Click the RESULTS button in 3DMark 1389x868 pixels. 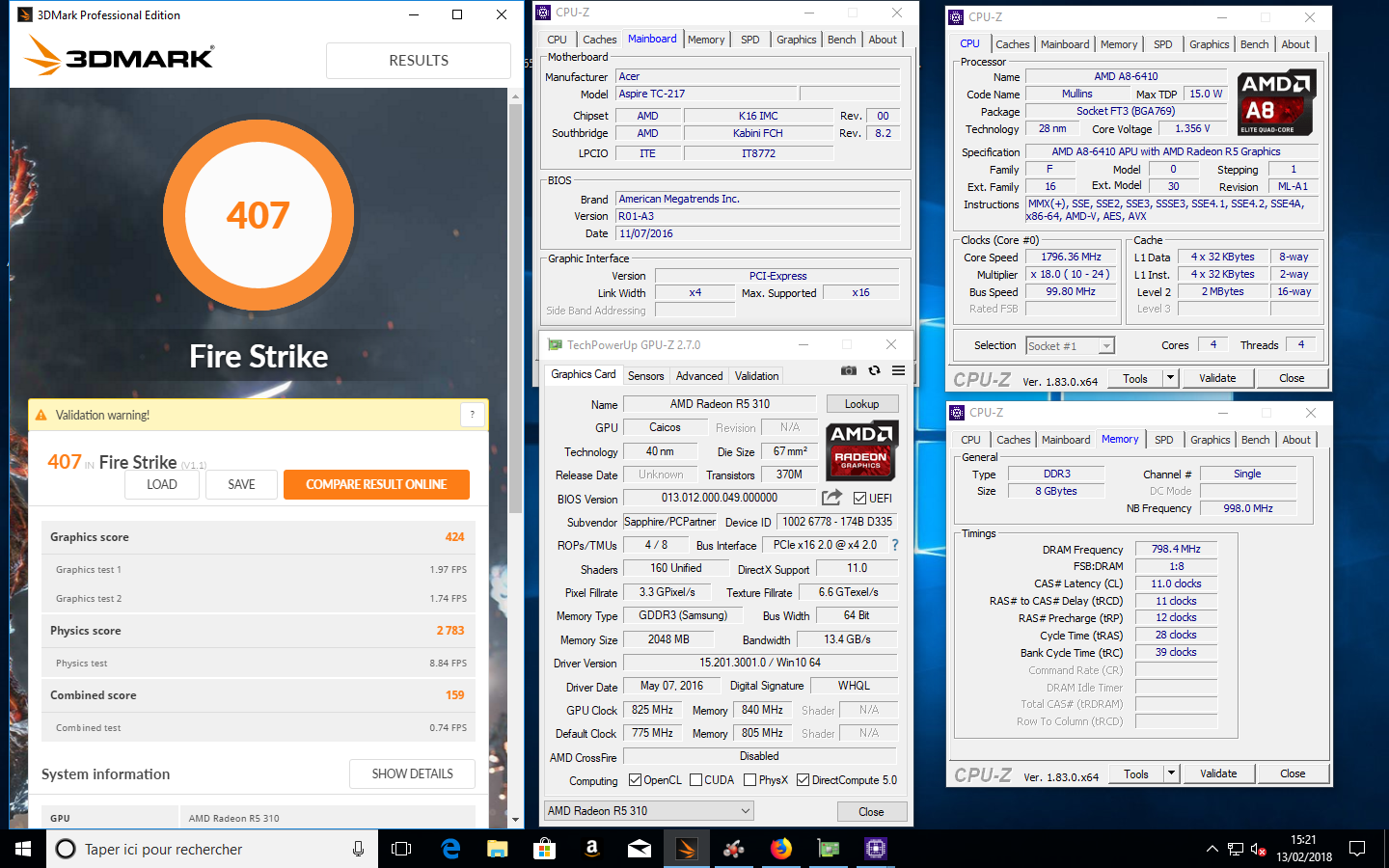point(419,61)
